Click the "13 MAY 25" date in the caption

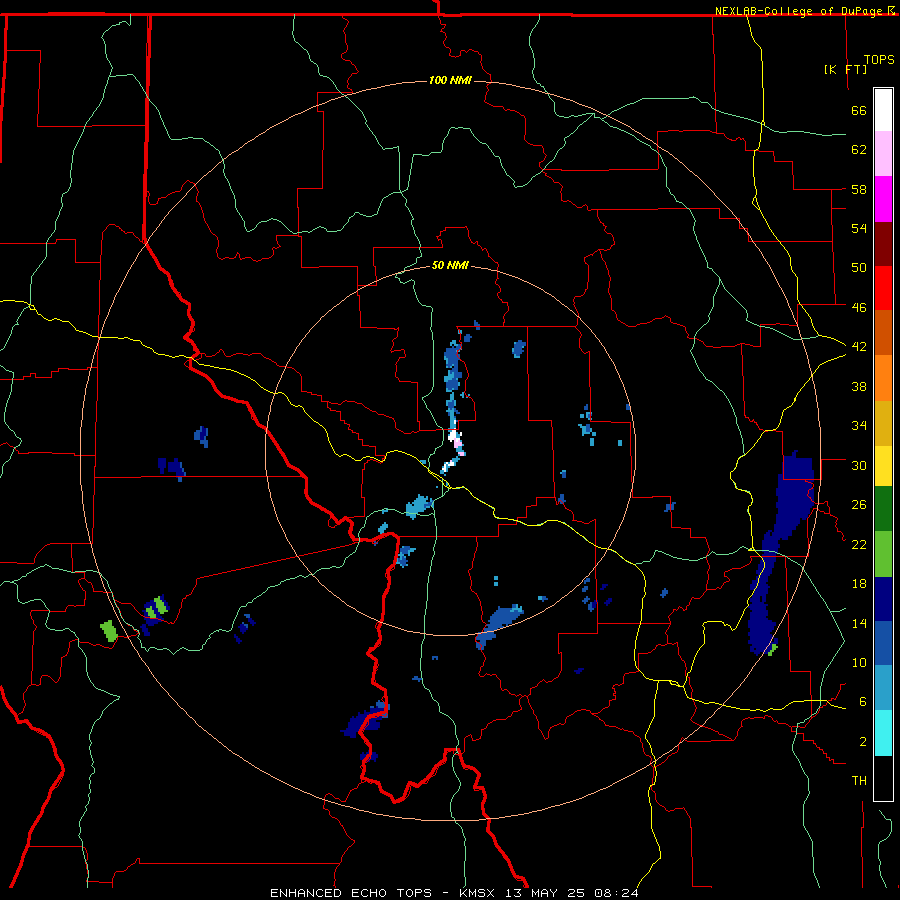[547, 893]
